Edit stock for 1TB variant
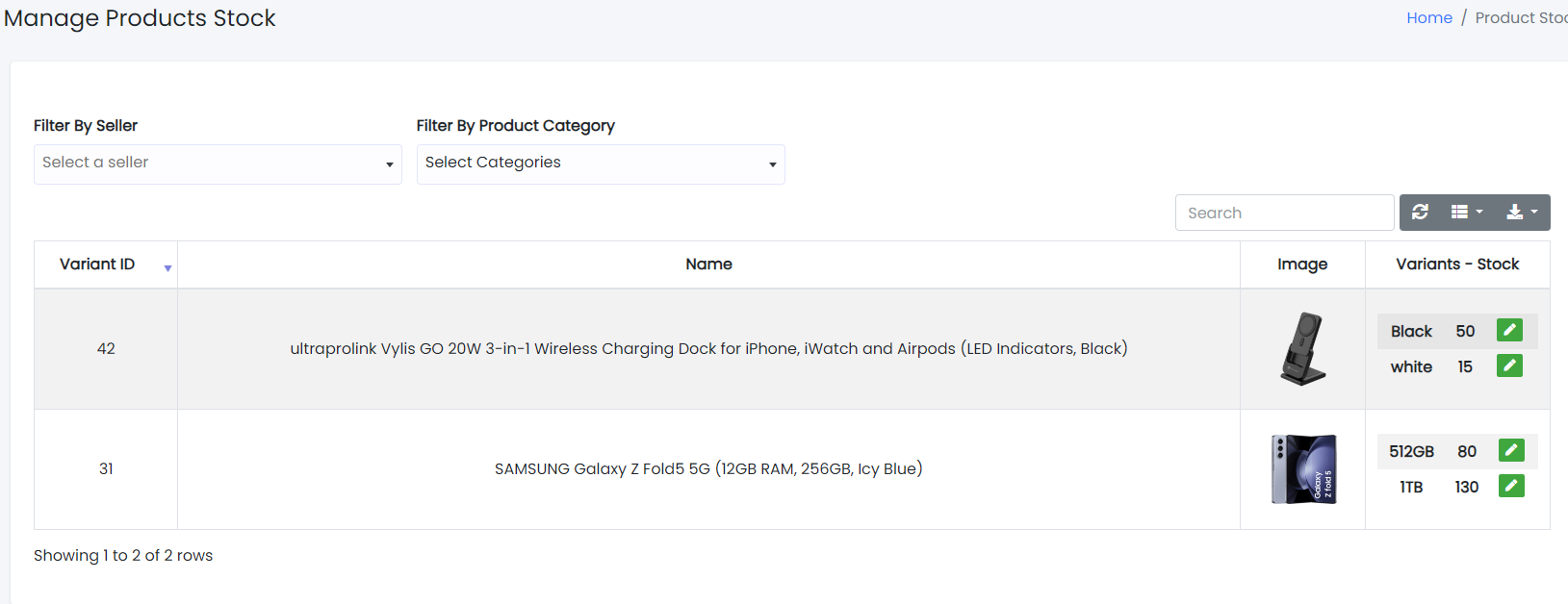1568x604 pixels. [1511, 487]
